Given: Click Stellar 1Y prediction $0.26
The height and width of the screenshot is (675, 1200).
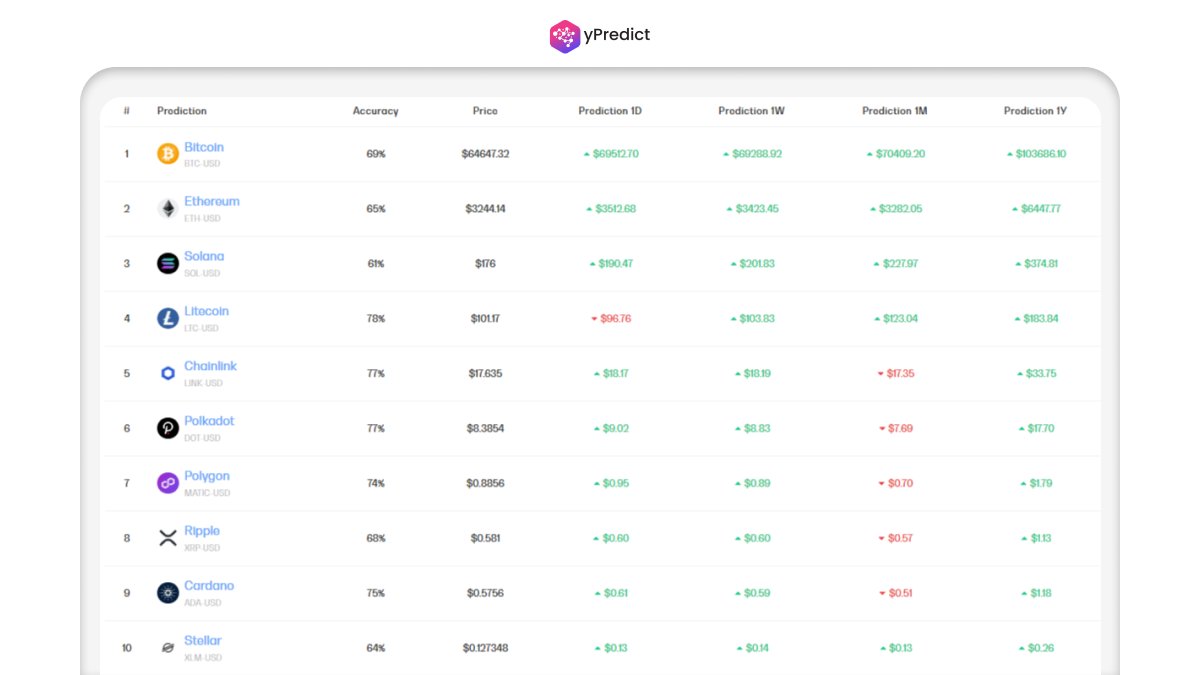Looking at the screenshot, I should pos(1036,648).
